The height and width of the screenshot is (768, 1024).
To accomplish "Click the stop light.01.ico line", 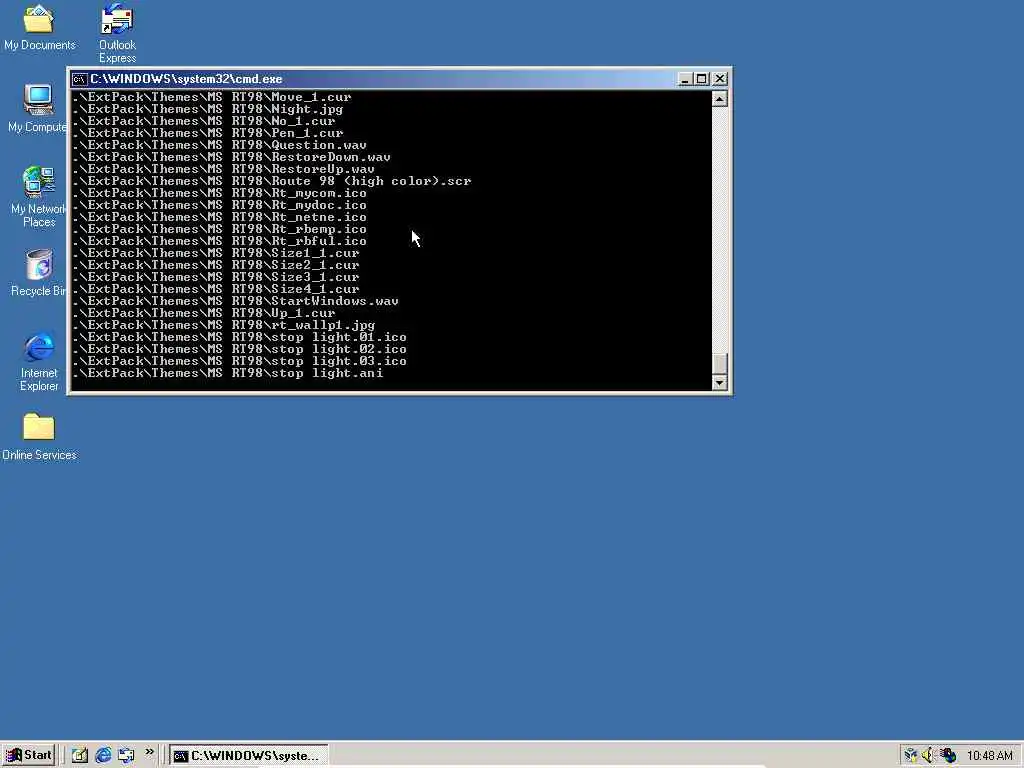I will (x=240, y=337).
